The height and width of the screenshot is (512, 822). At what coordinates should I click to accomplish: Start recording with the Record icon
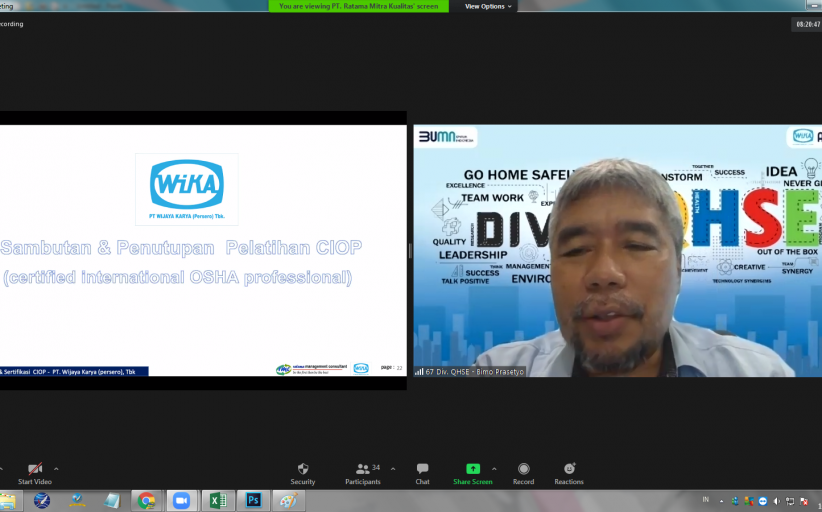[x=523, y=469]
